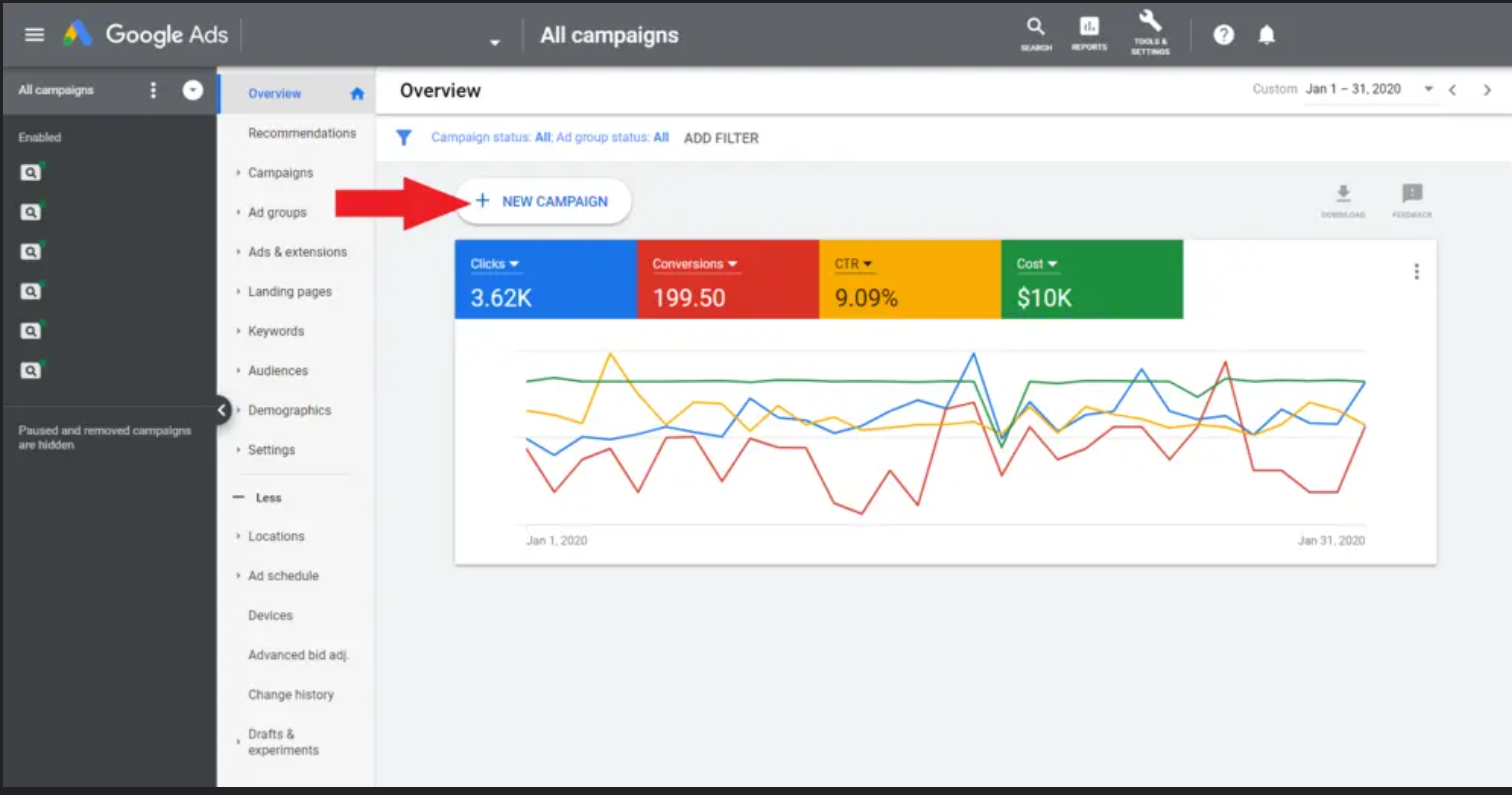
Task: Click the Feedback icon
Action: click(1412, 200)
